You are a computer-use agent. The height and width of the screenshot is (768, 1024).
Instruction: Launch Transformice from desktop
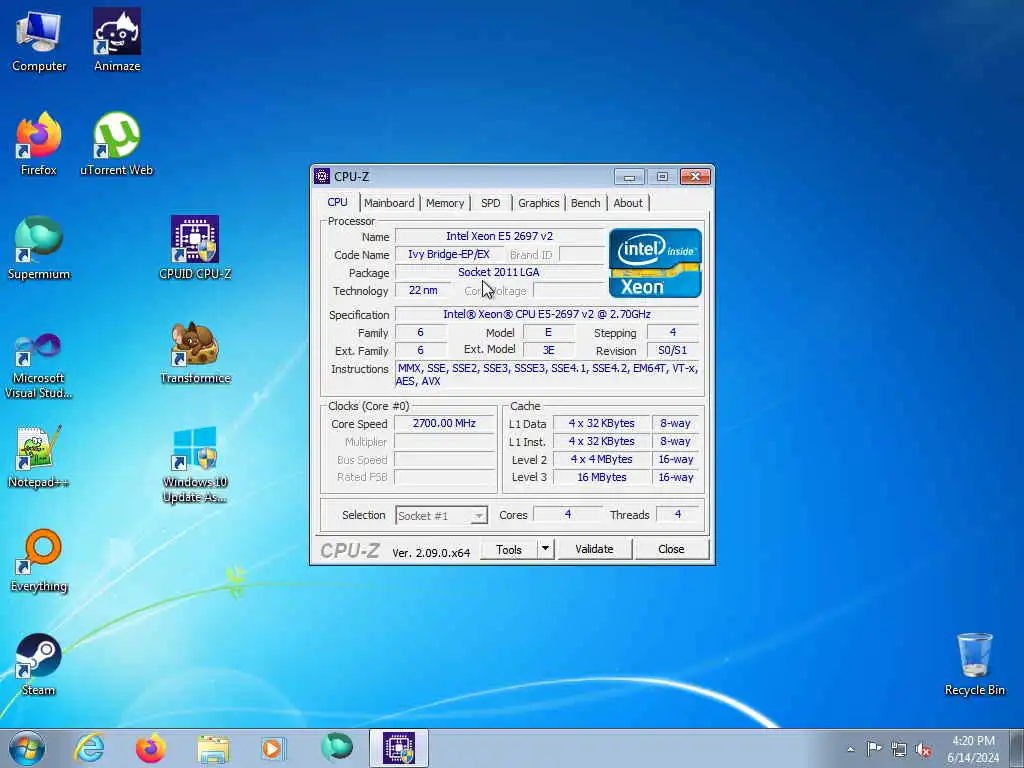(x=195, y=353)
